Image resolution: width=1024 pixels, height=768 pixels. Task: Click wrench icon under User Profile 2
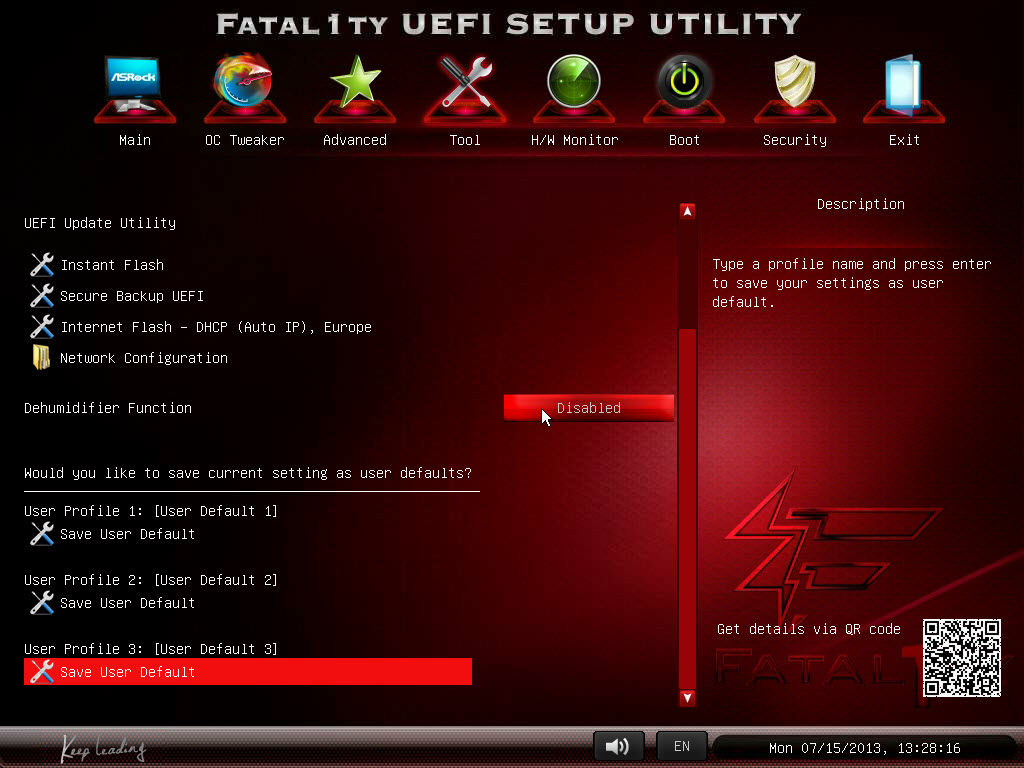coord(42,603)
